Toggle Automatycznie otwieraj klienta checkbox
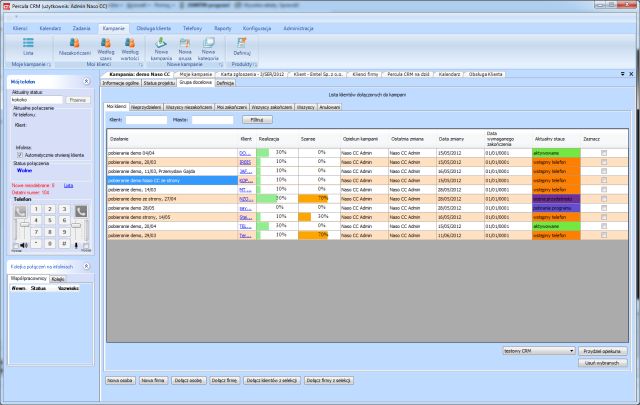This screenshot has width=640, height=405. [x=20, y=155]
